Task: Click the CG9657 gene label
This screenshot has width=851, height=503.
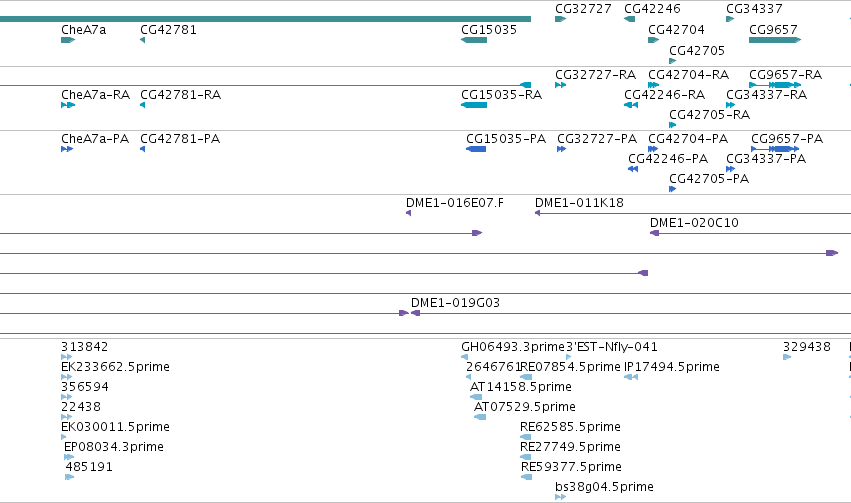Action: pyautogui.click(x=773, y=30)
